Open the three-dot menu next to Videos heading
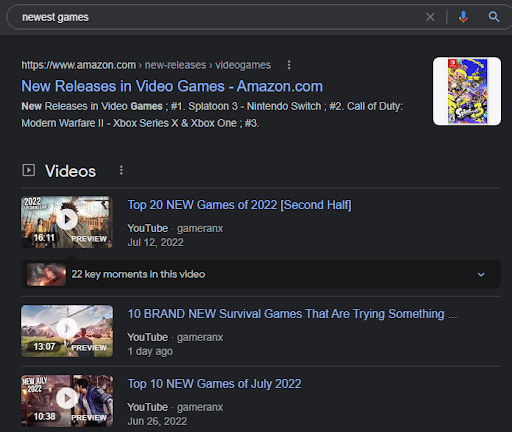The width and height of the screenshot is (512, 432). click(x=121, y=170)
